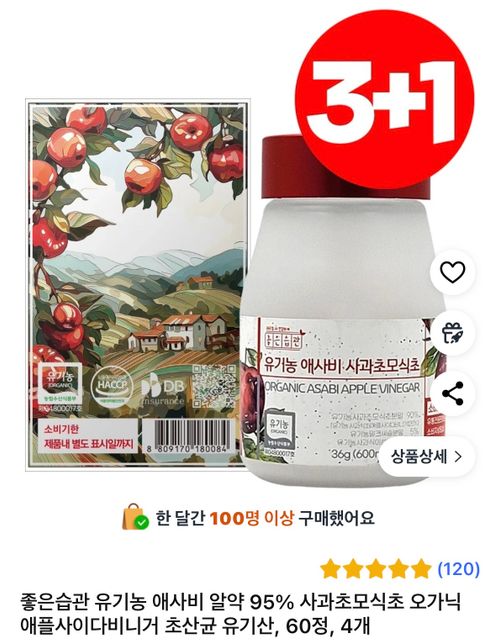Tap 한 달간 100명 이상 구매했어요 banner
This screenshot has width=495, height=644.
click(249, 517)
